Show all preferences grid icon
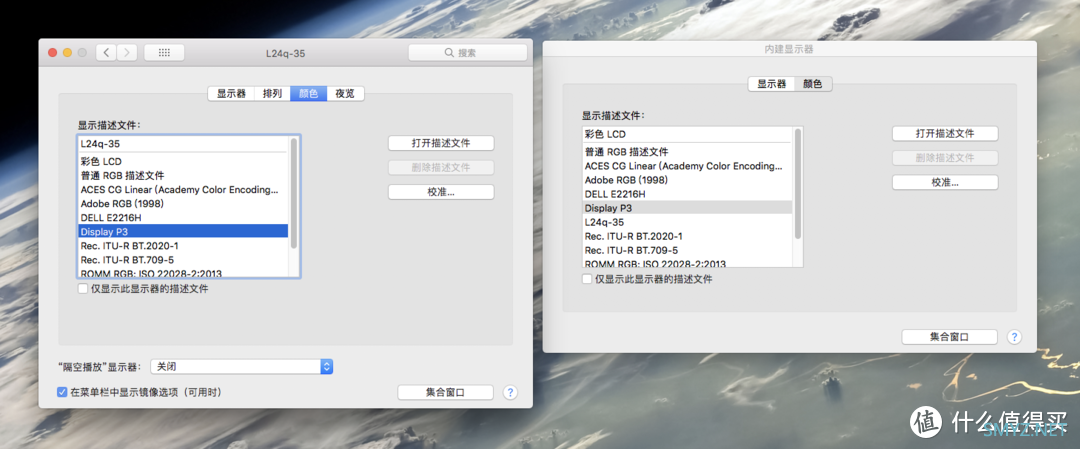Viewport: 1080px width, 449px height. point(164,52)
